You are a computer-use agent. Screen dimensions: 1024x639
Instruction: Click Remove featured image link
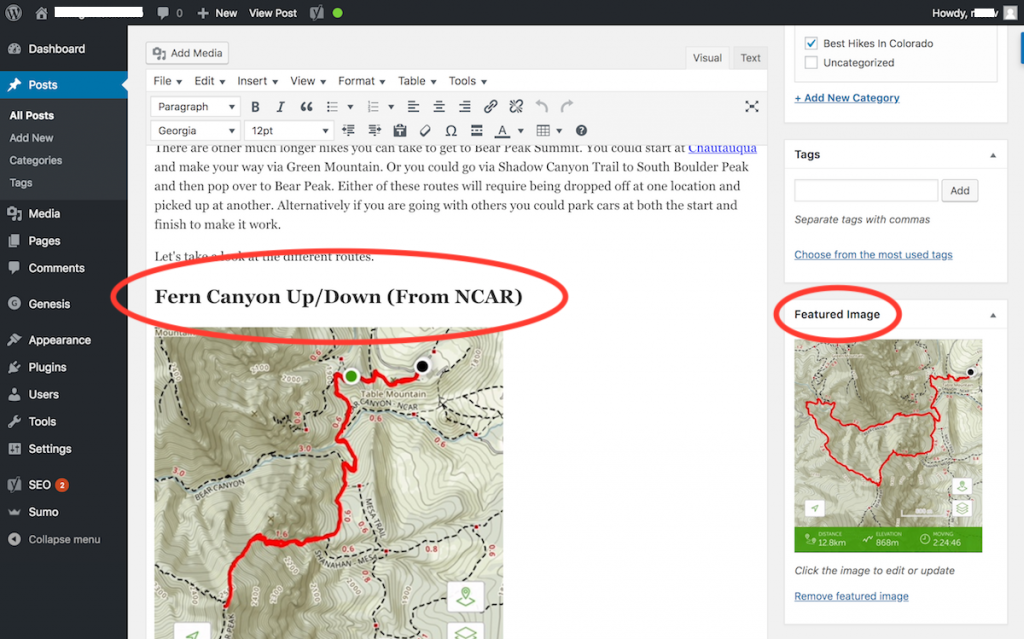click(x=851, y=596)
